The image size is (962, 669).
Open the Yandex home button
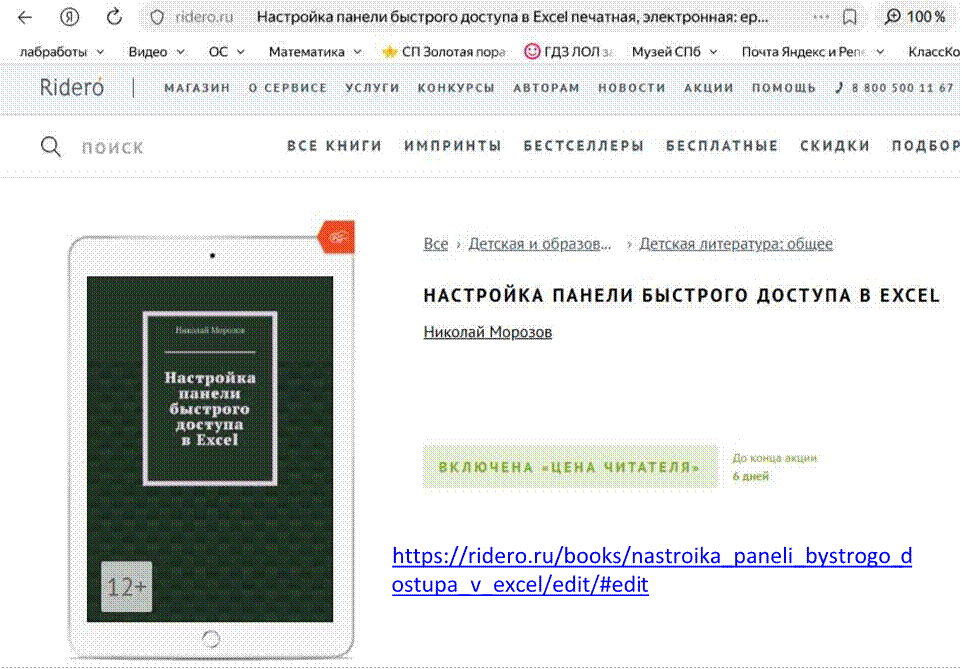[69, 17]
